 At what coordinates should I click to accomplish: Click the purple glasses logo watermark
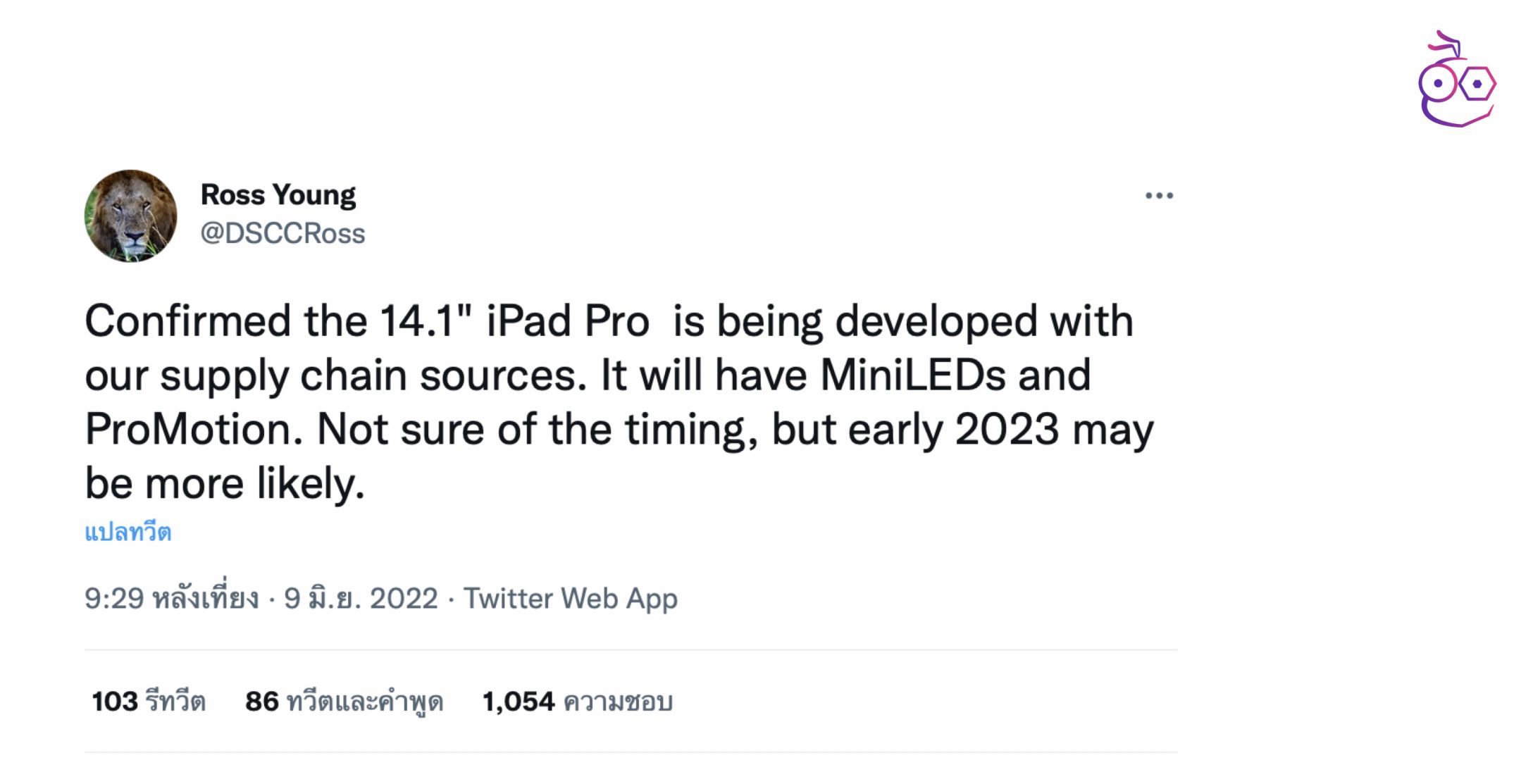(1456, 80)
